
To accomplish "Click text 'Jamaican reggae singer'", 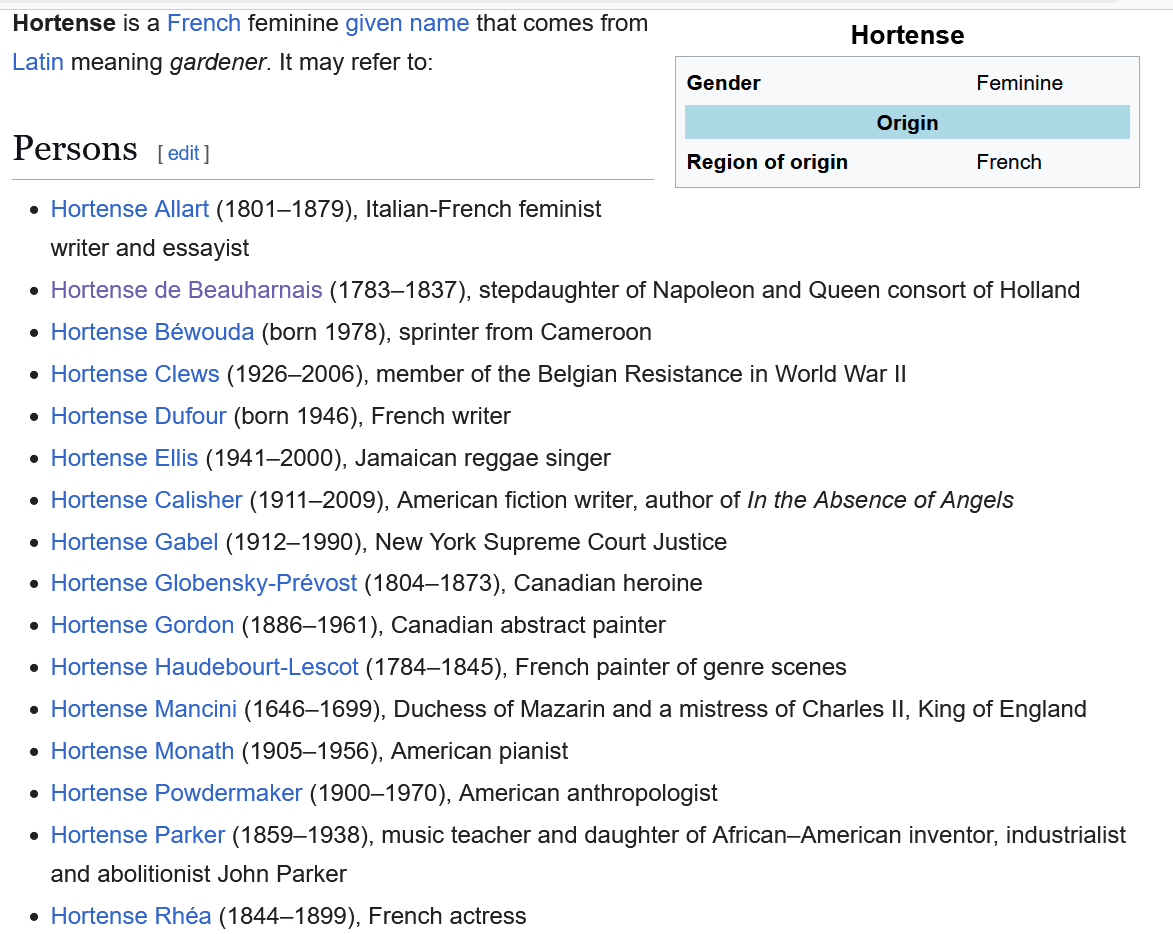I will (483, 458).
